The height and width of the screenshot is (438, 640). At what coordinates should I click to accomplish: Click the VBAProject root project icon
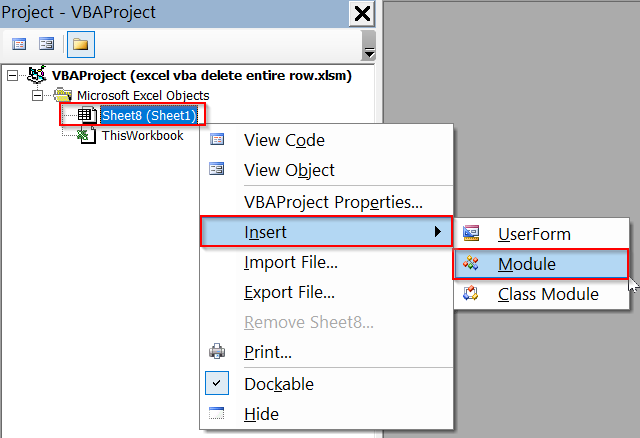tap(39, 75)
